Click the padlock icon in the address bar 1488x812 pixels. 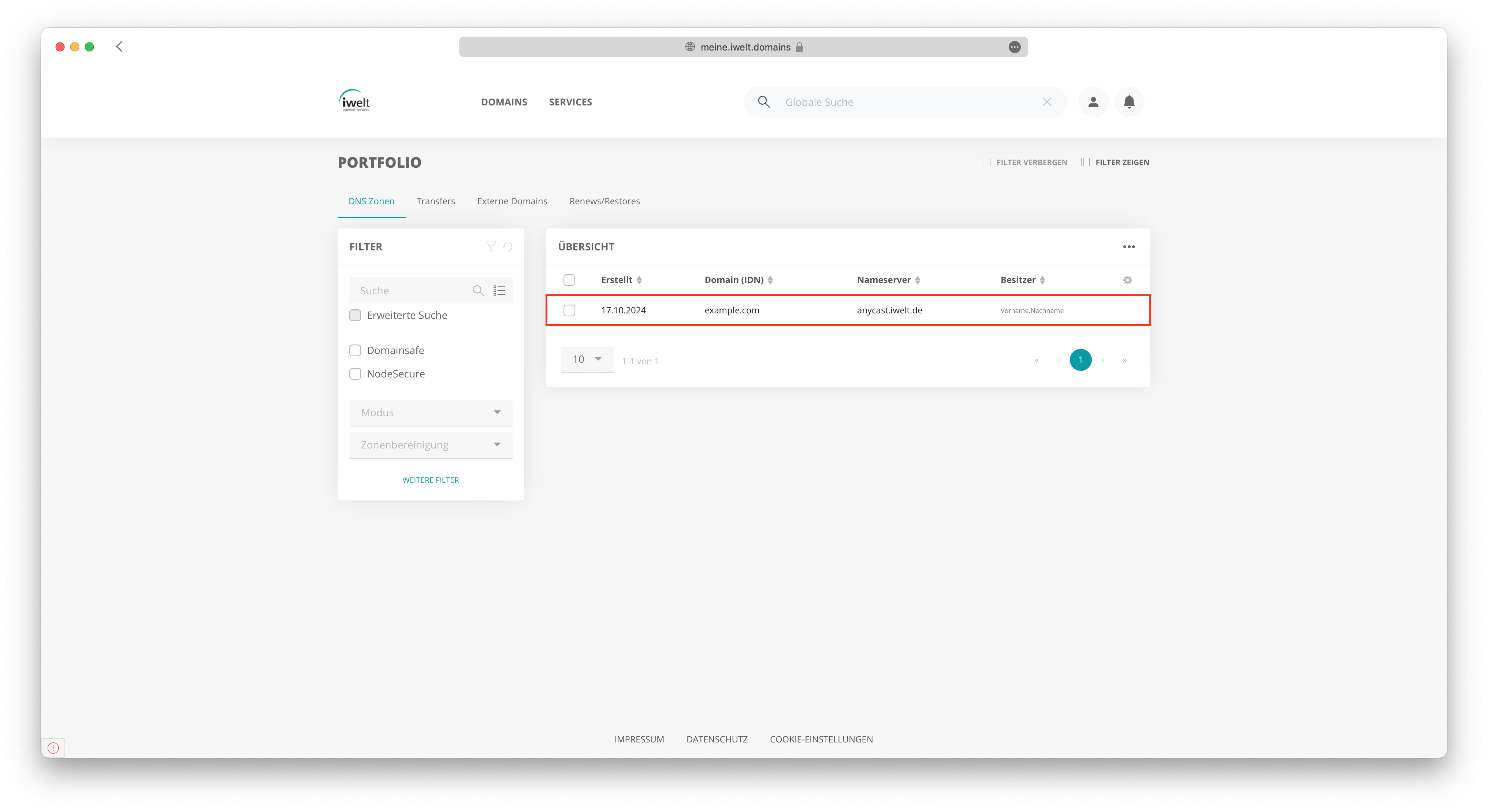(x=799, y=47)
